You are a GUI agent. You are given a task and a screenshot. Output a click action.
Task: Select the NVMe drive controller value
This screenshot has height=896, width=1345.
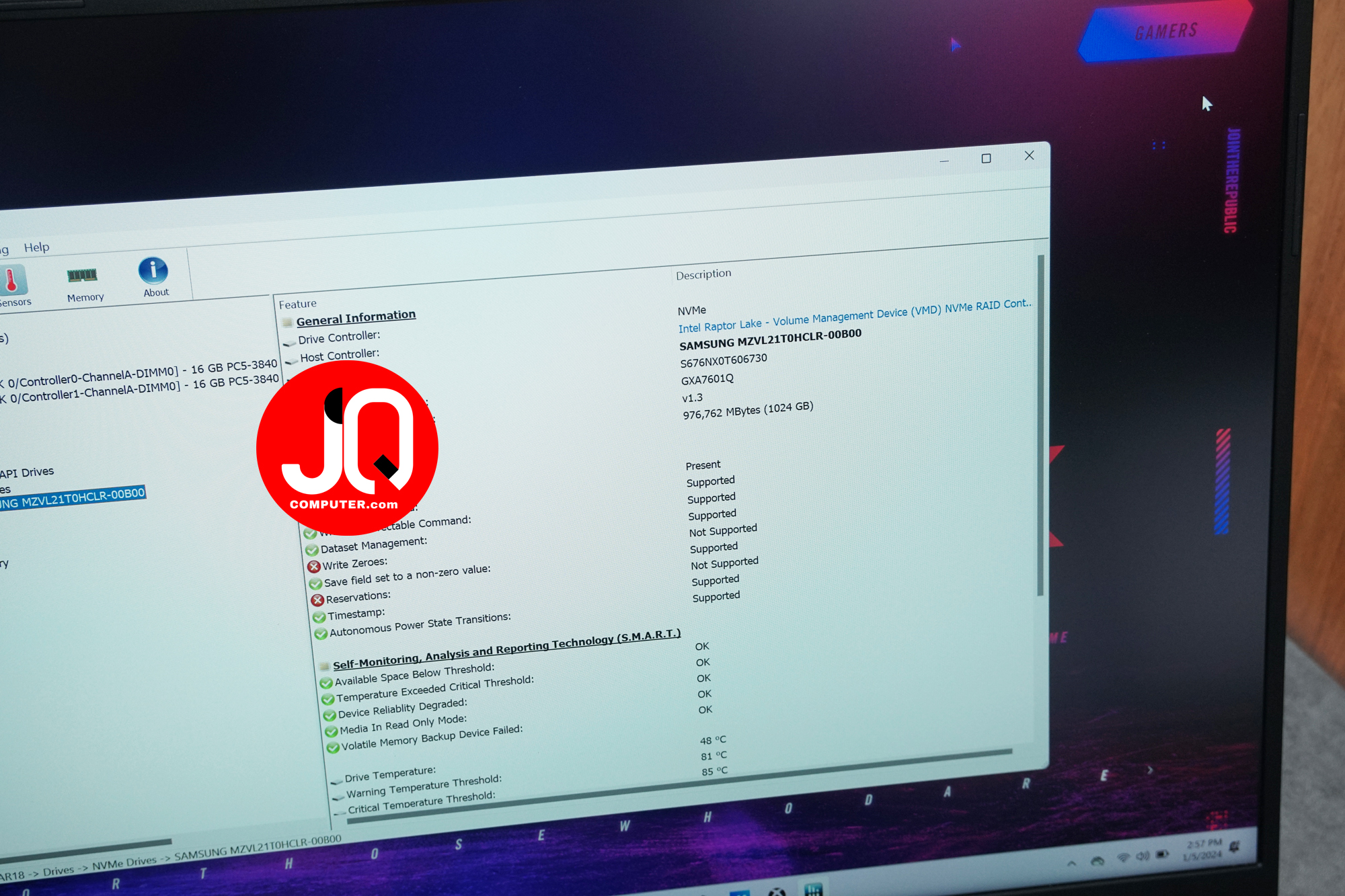coord(692,310)
